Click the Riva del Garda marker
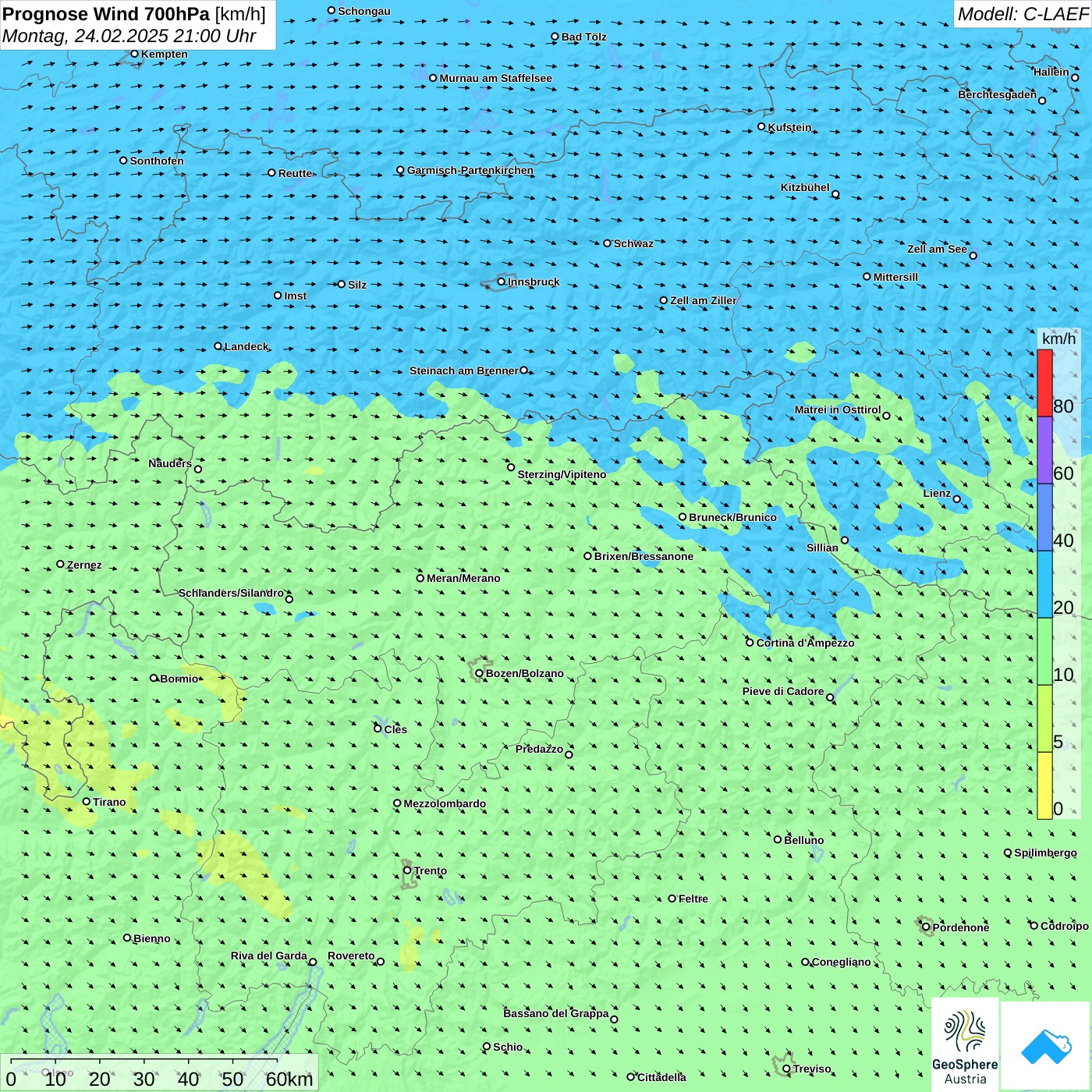The image size is (1092, 1092). pos(313,962)
